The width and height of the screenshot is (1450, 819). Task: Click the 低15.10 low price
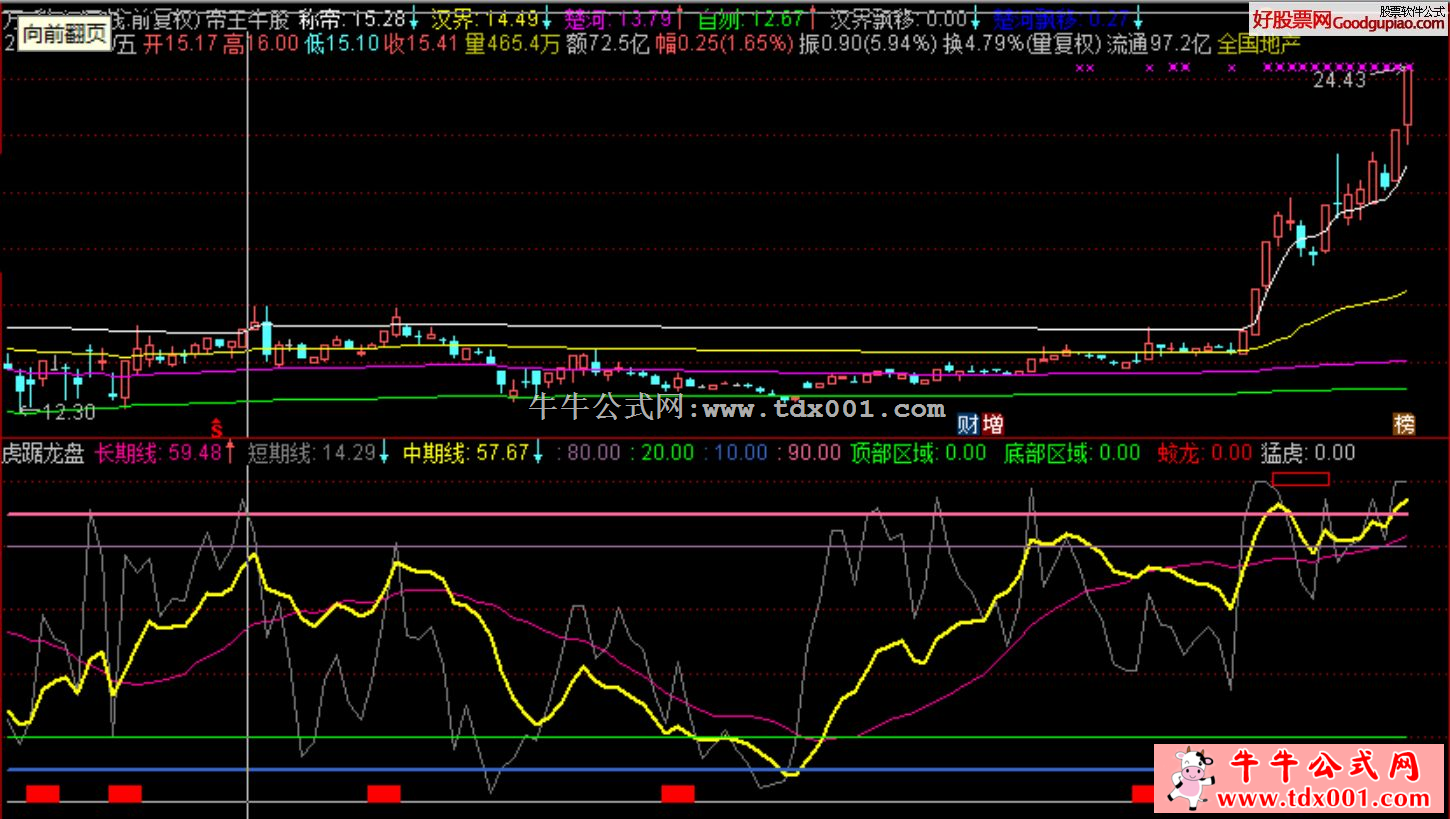pos(344,43)
